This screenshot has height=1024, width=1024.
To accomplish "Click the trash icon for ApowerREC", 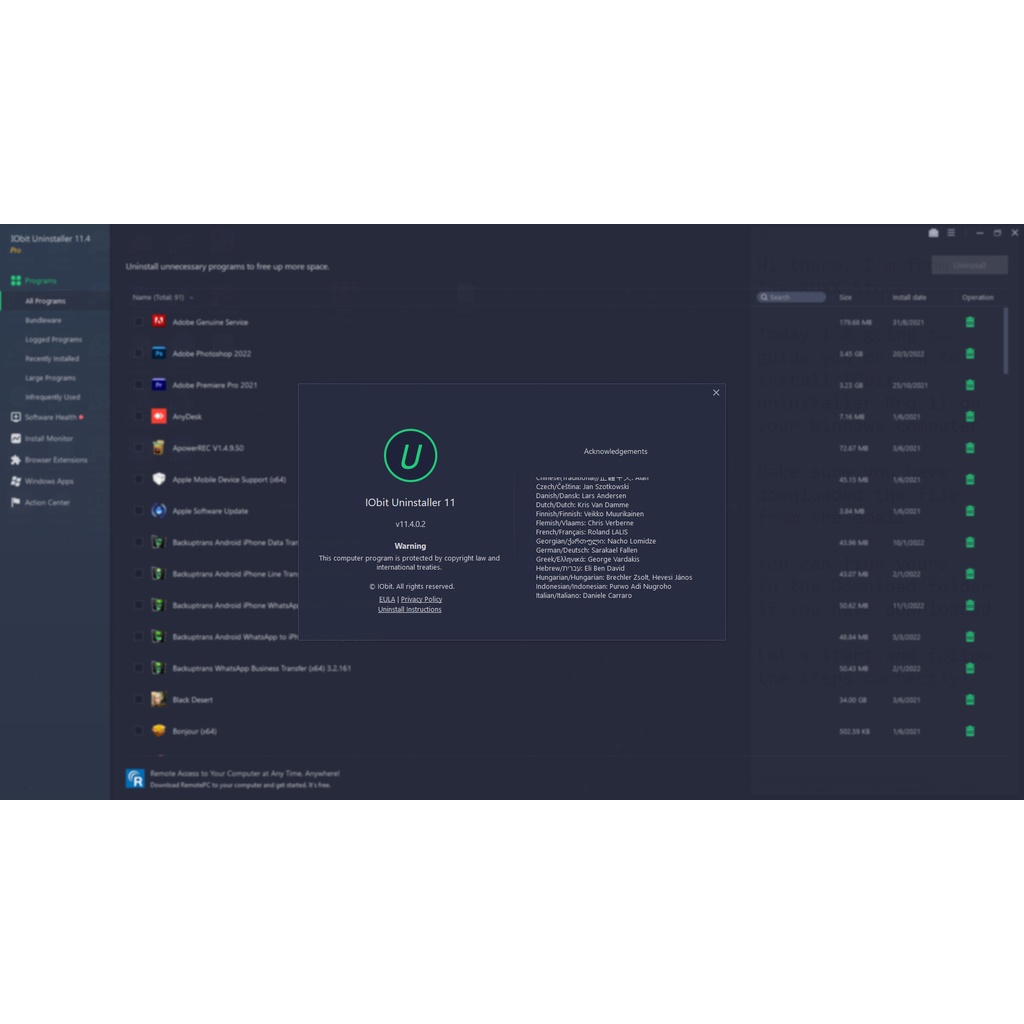I will pos(970,448).
